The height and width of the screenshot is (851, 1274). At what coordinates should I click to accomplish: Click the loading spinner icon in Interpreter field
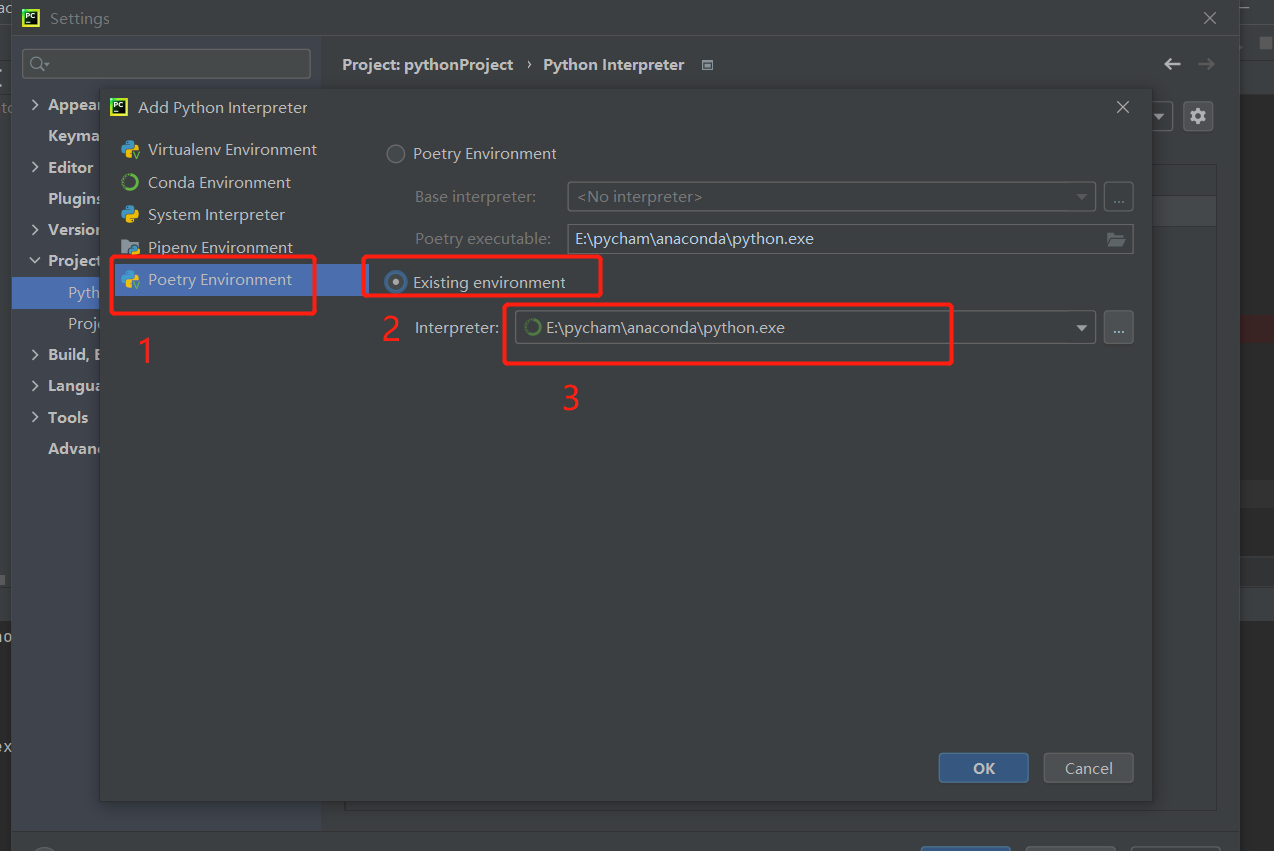(533, 327)
